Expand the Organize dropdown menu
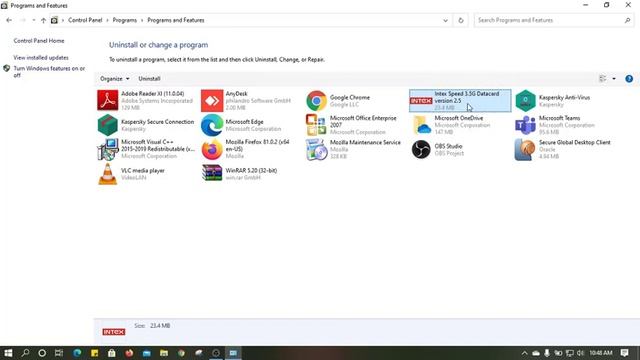This screenshot has height=360, width=640. coord(115,79)
